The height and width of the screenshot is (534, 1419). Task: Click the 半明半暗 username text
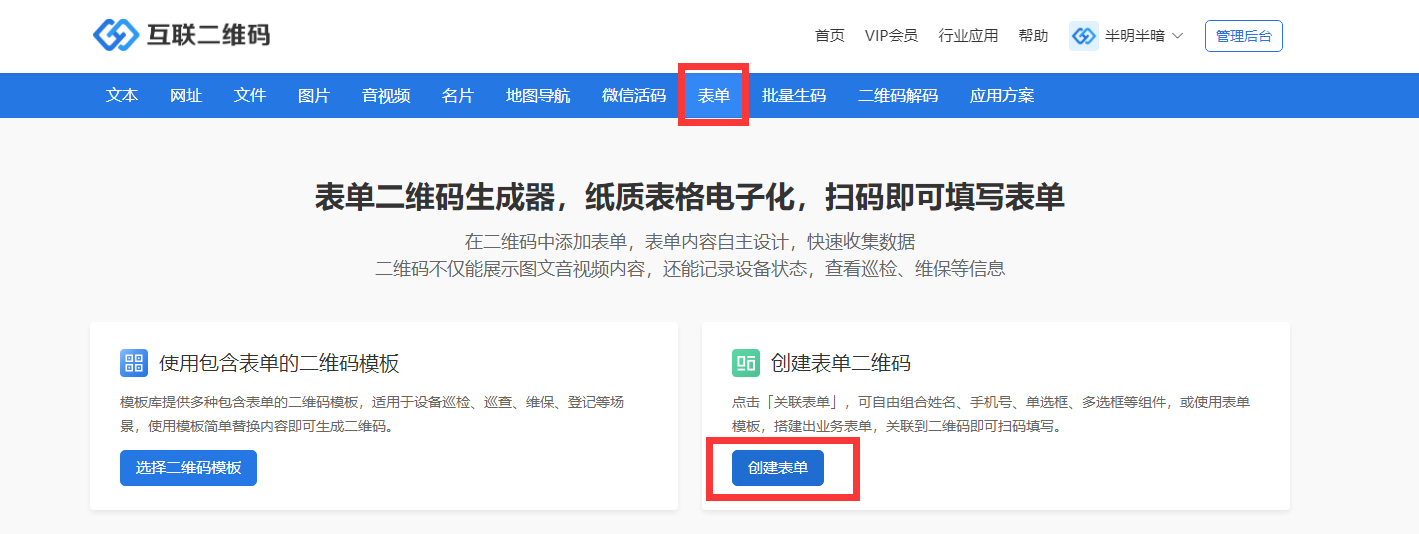(x=1135, y=36)
